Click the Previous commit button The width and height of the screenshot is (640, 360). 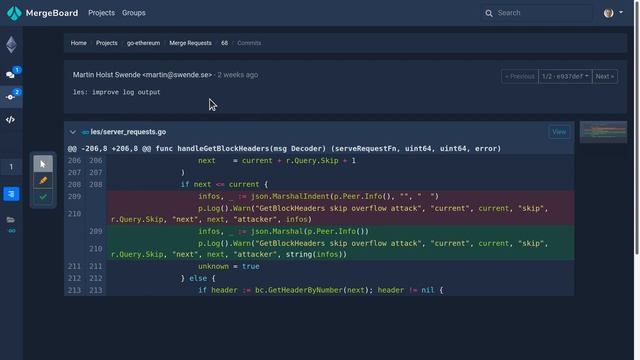[520, 76]
